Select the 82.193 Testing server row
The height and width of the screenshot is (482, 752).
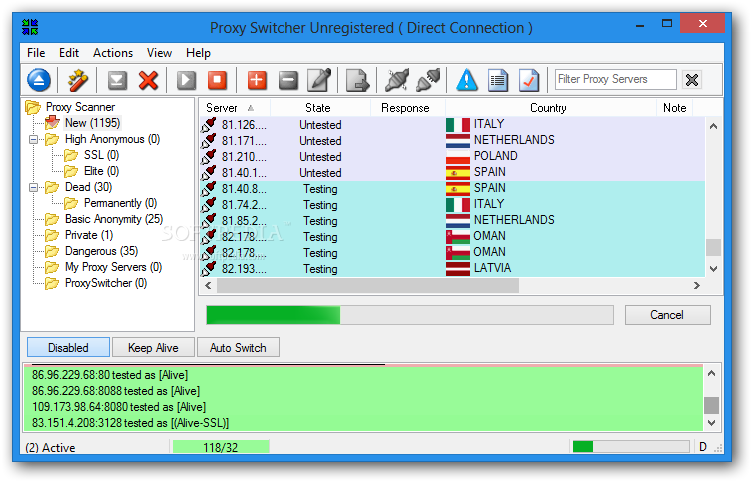coord(452,269)
